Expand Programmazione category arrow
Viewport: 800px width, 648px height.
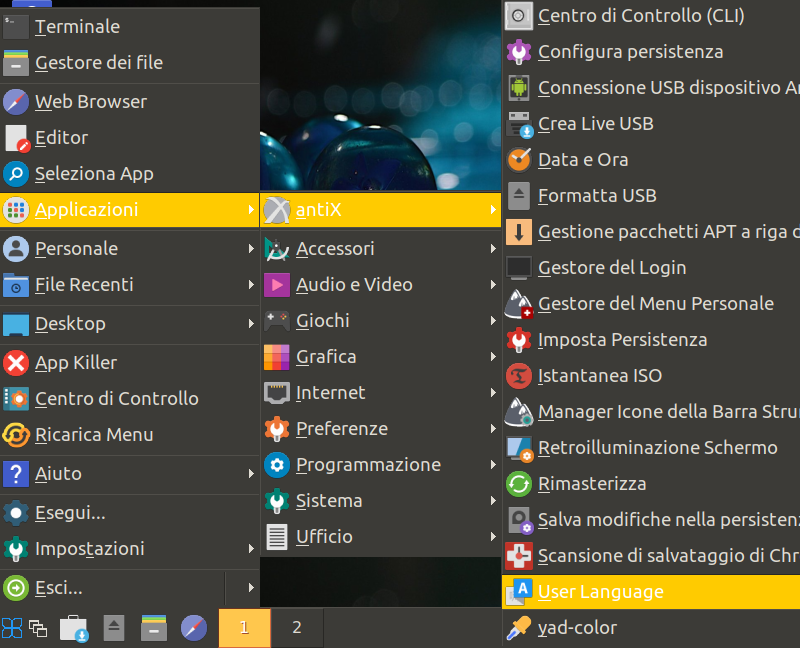493,465
